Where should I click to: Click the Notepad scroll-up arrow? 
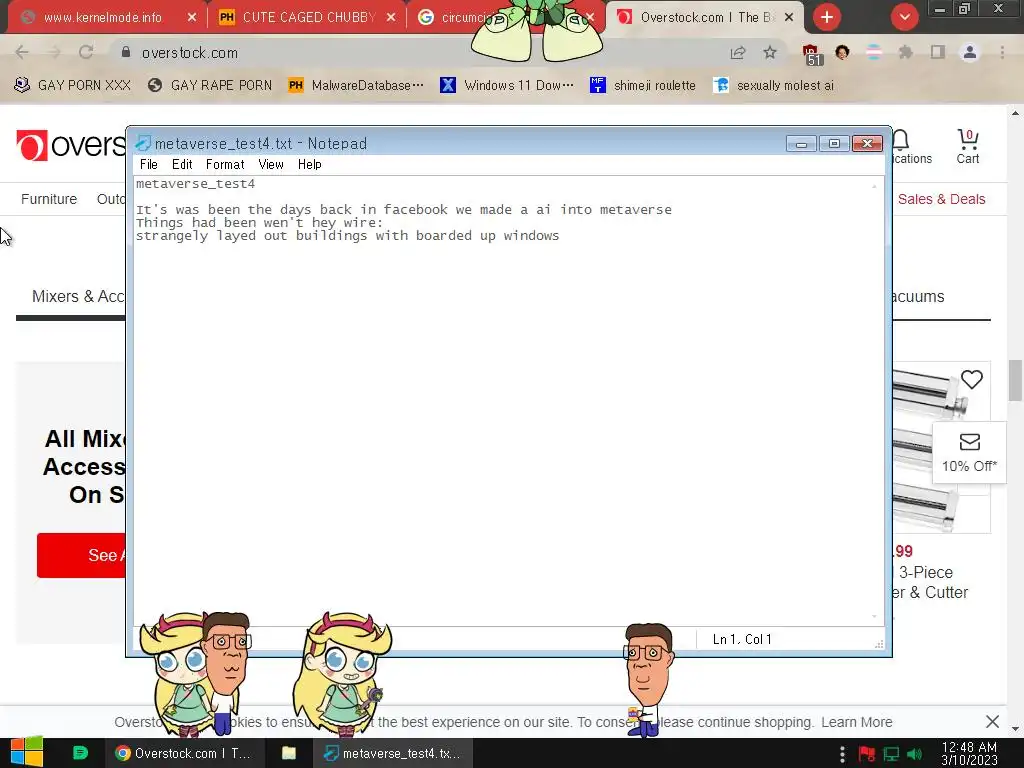(x=874, y=186)
